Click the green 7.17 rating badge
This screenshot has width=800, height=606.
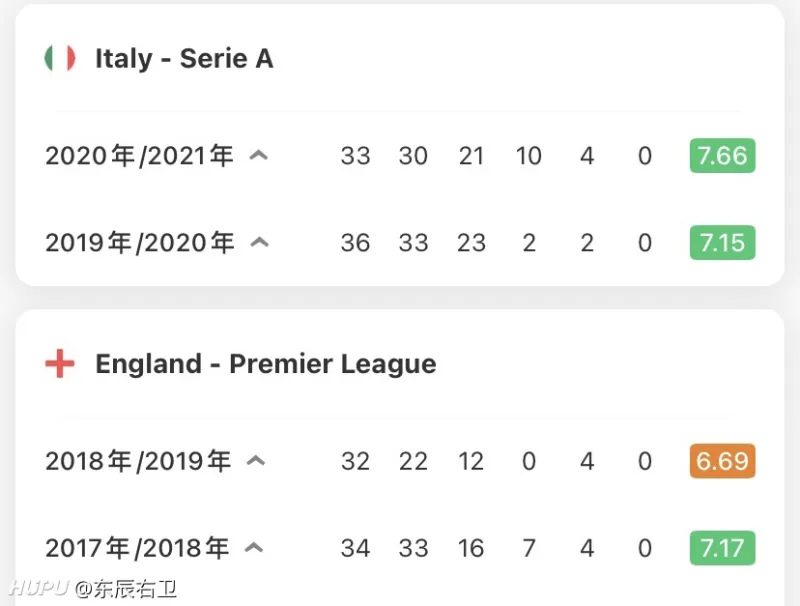722,548
